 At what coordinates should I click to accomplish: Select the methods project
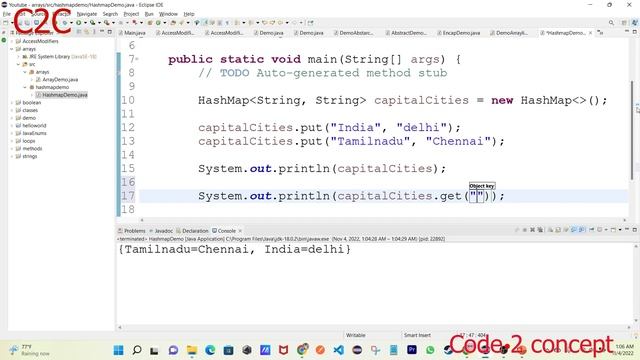[32, 149]
